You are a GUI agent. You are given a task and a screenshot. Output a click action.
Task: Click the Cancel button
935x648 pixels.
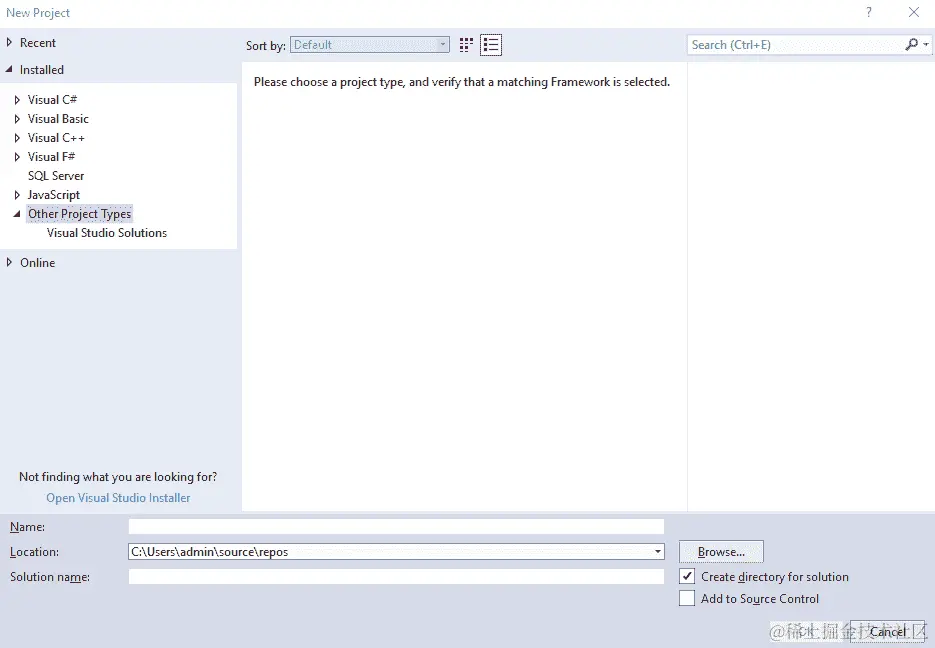point(887,631)
